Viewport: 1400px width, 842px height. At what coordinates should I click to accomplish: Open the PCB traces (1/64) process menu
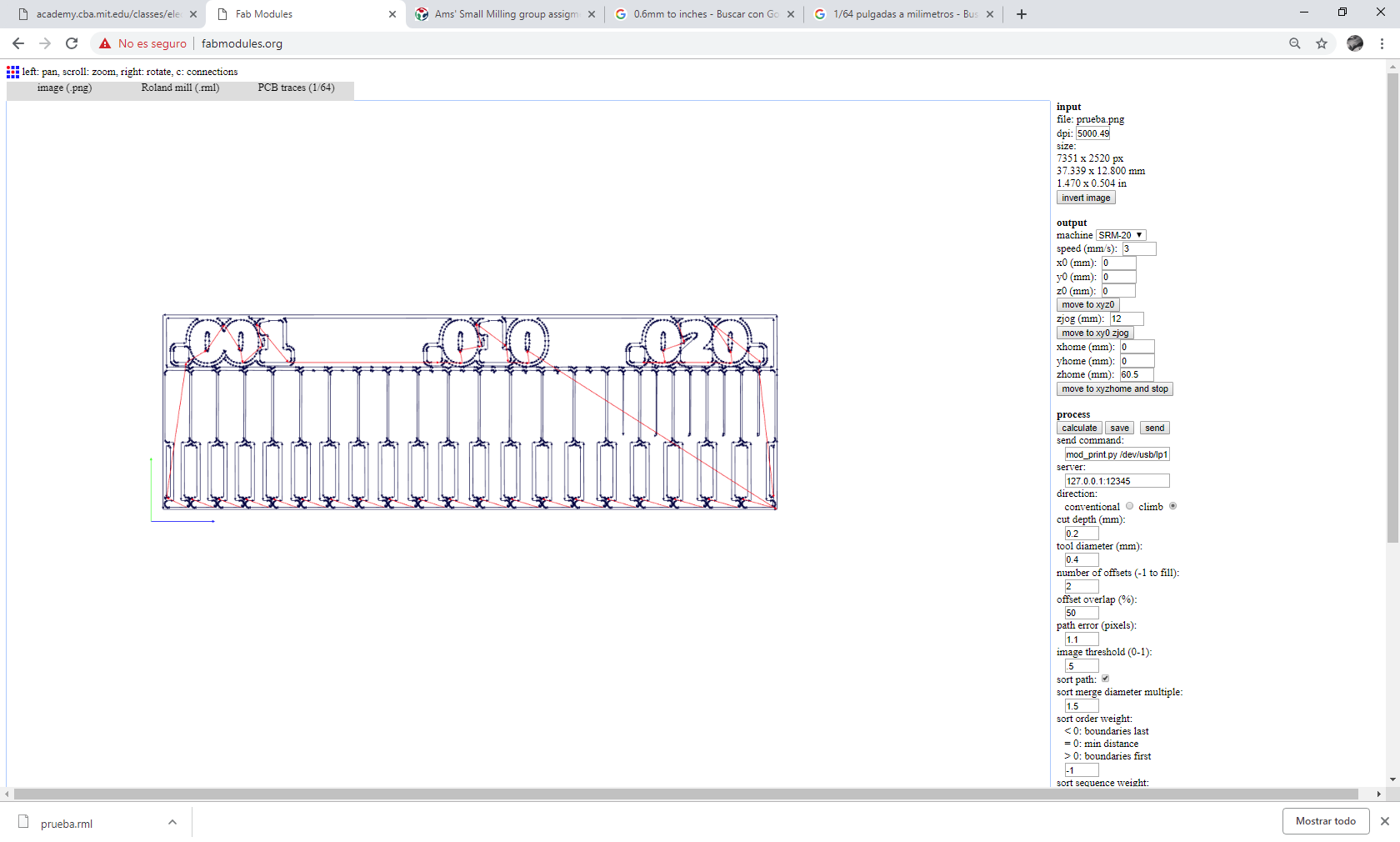(x=296, y=88)
